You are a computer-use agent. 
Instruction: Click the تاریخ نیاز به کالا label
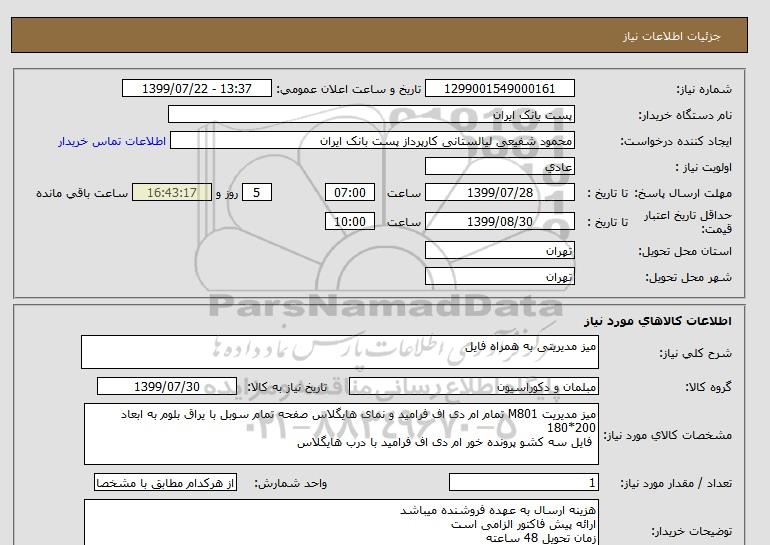(x=286, y=387)
